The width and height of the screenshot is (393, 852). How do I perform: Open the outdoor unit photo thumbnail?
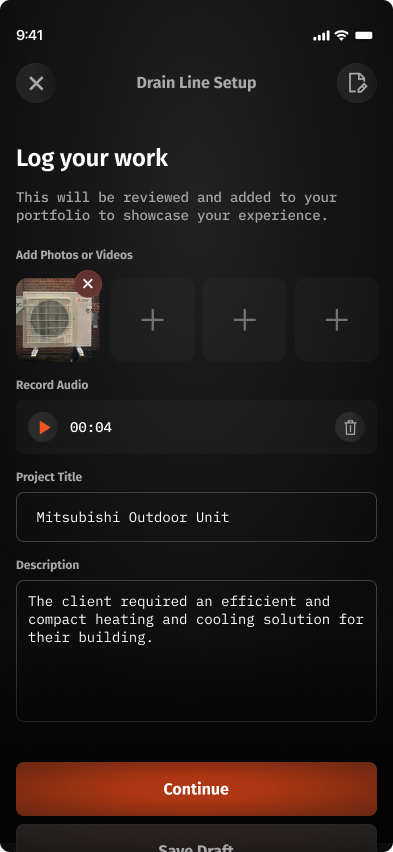57,320
